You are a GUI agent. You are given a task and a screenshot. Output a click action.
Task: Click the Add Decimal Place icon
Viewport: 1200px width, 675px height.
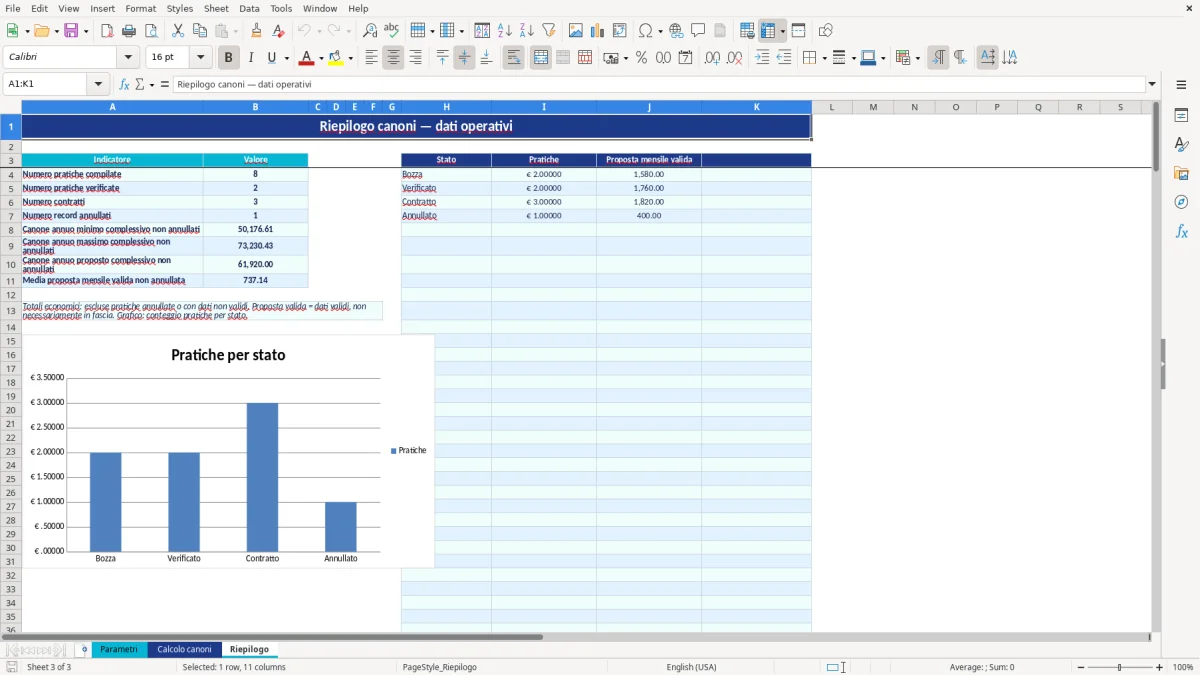click(x=712, y=58)
